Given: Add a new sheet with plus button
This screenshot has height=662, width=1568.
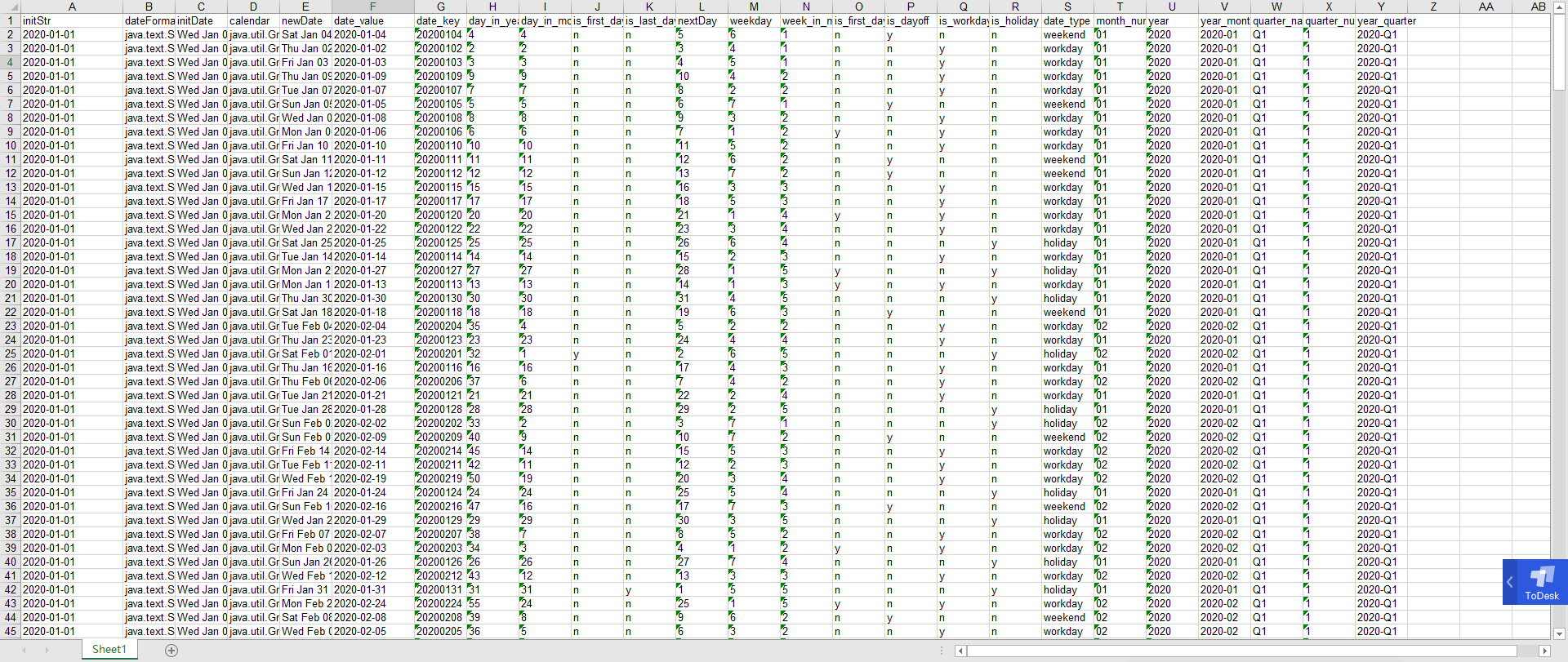Looking at the screenshot, I should [x=171, y=650].
